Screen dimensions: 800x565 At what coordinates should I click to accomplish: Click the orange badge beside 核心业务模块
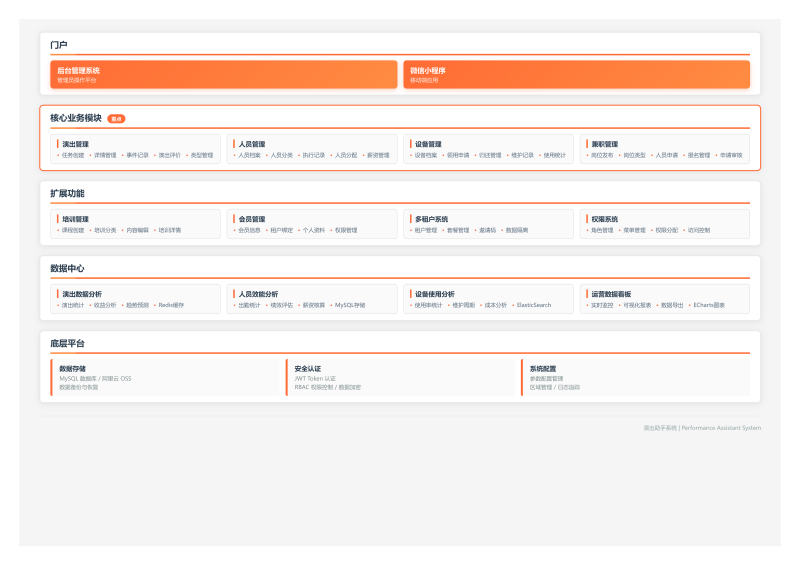[x=116, y=119]
